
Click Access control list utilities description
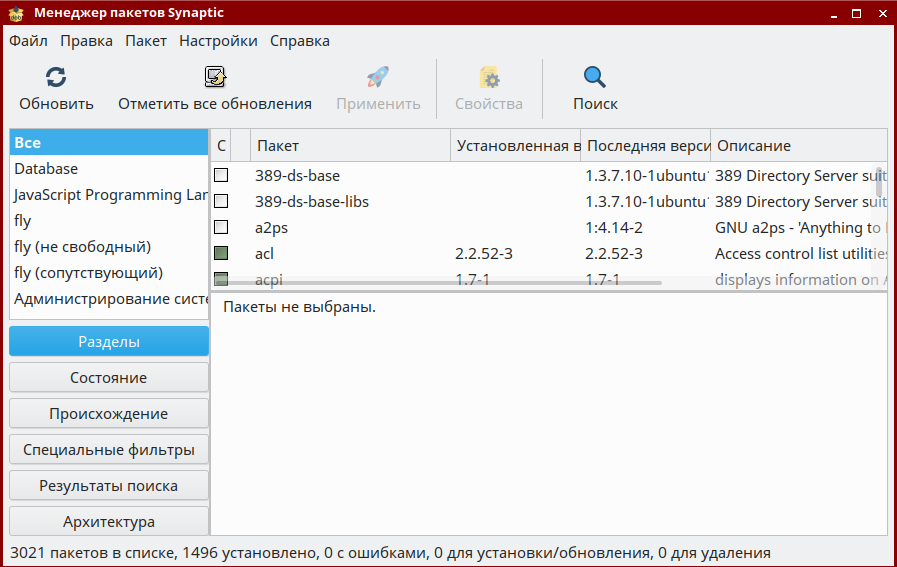pyautogui.click(x=800, y=253)
